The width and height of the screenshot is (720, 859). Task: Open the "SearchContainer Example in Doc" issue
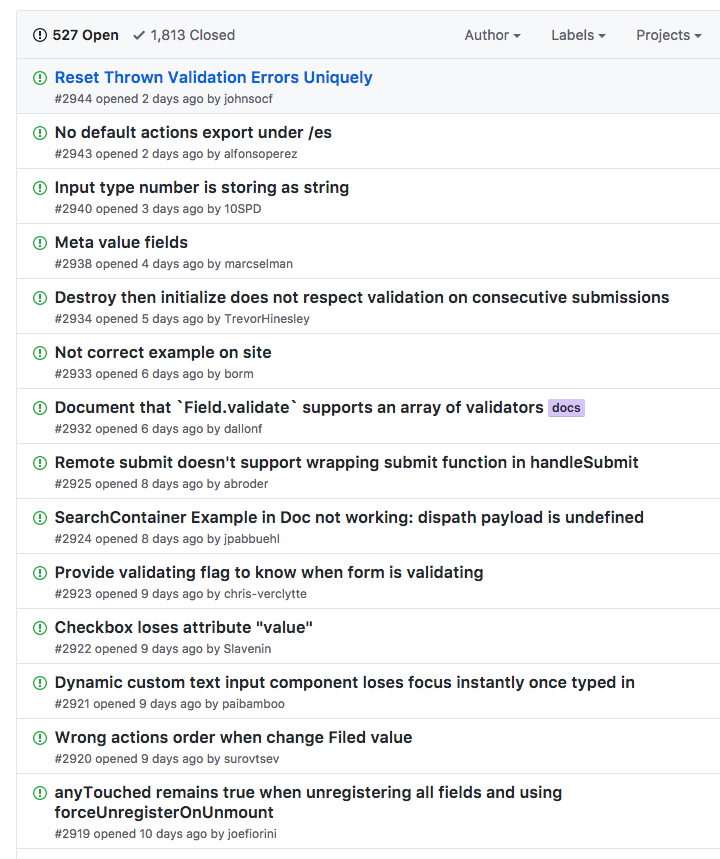tap(349, 518)
